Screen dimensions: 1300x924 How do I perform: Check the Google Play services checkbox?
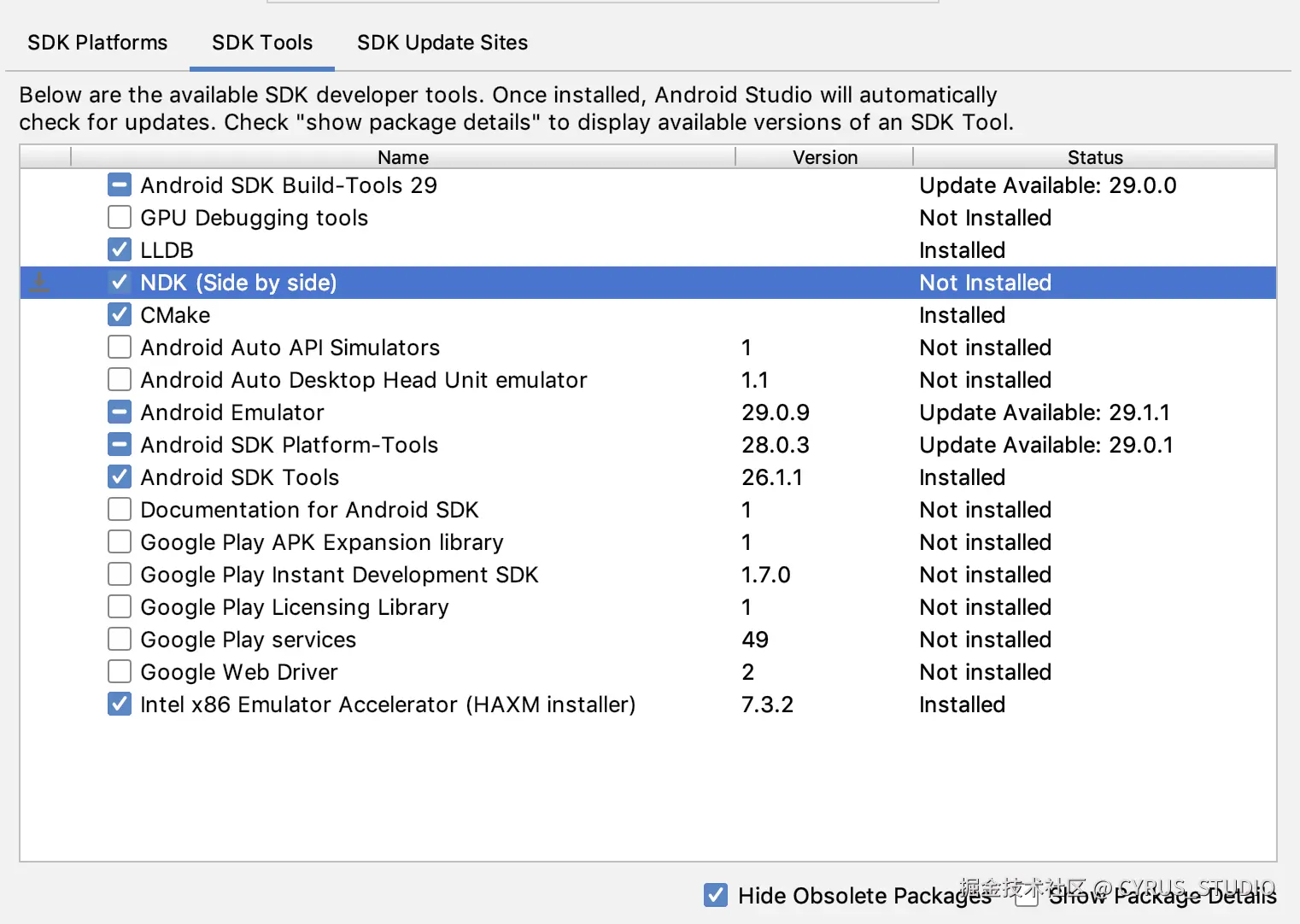[x=120, y=640]
